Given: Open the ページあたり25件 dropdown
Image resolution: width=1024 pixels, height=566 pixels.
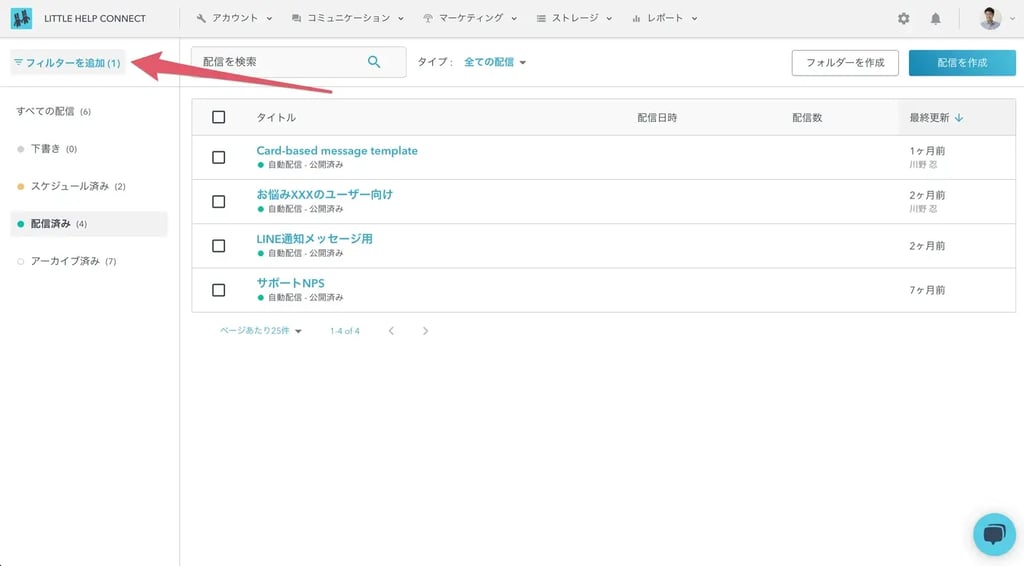Looking at the screenshot, I should point(261,331).
